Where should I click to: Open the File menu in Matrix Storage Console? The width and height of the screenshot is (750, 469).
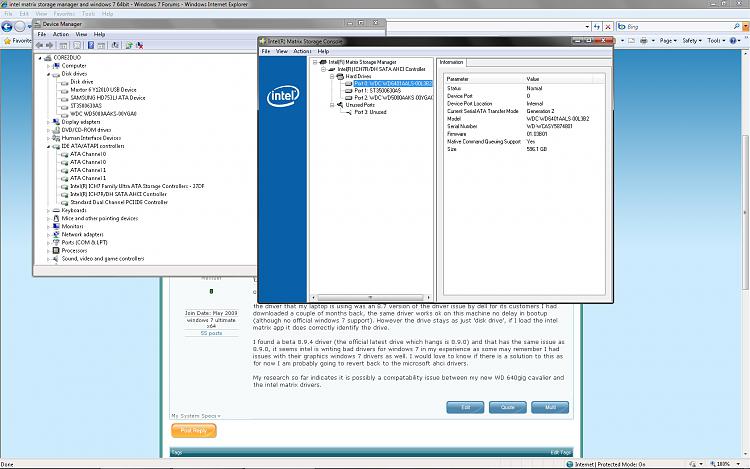pos(265,51)
